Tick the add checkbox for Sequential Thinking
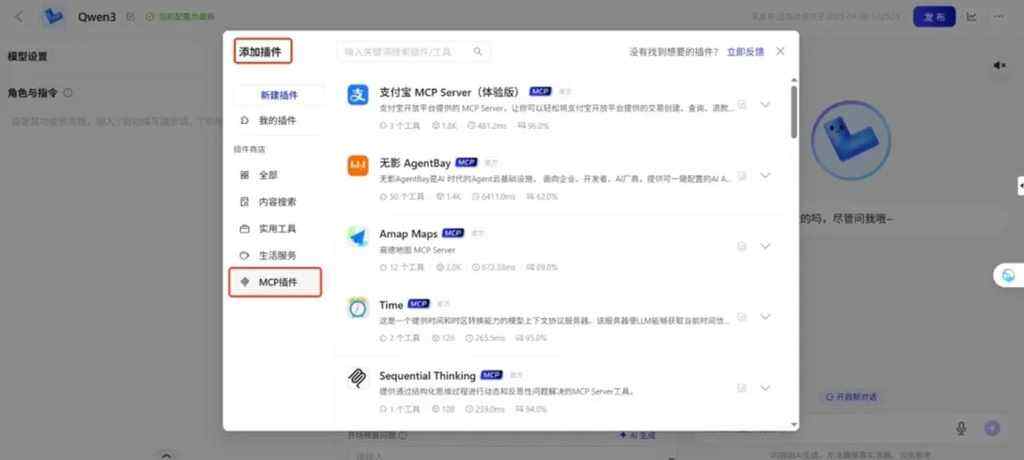 [x=742, y=388]
